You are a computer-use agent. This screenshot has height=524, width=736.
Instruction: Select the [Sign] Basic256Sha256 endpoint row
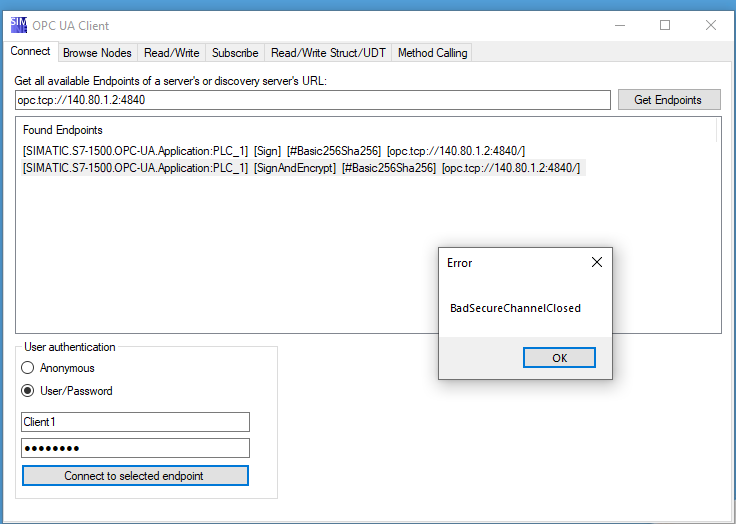pyautogui.click(x=274, y=151)
